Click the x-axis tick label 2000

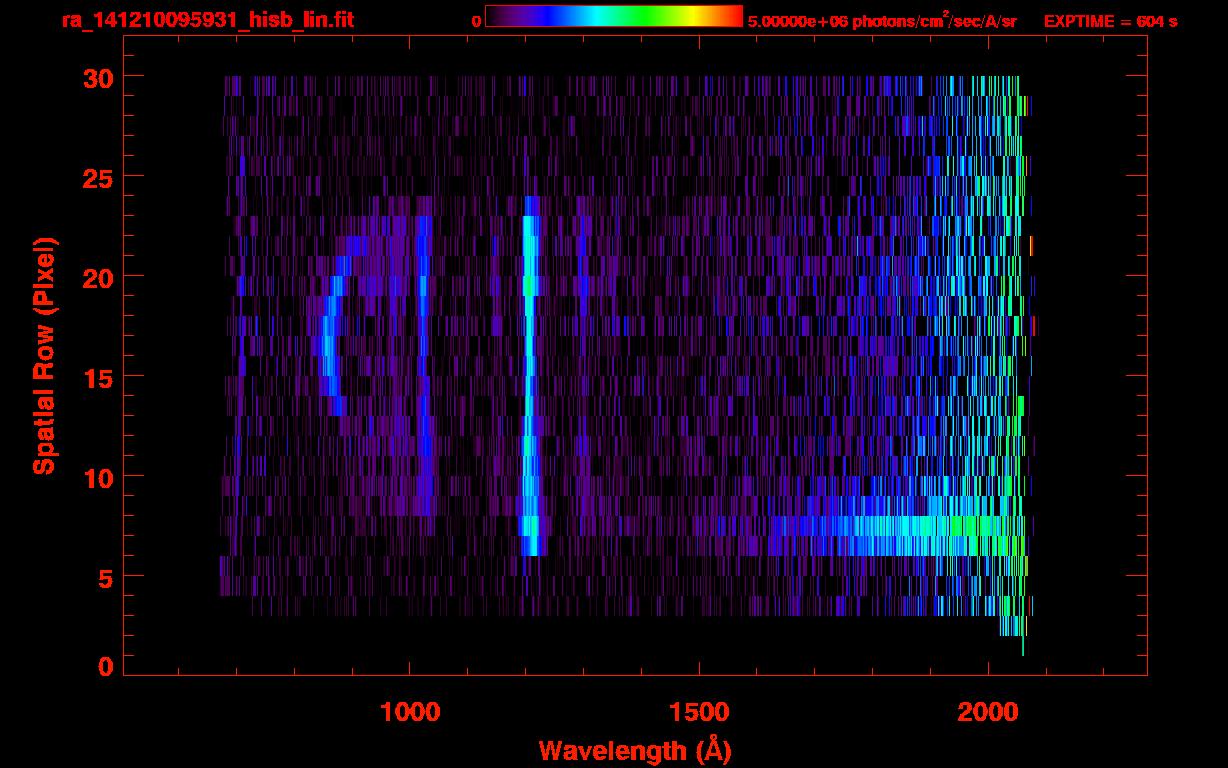pos(988,712)
